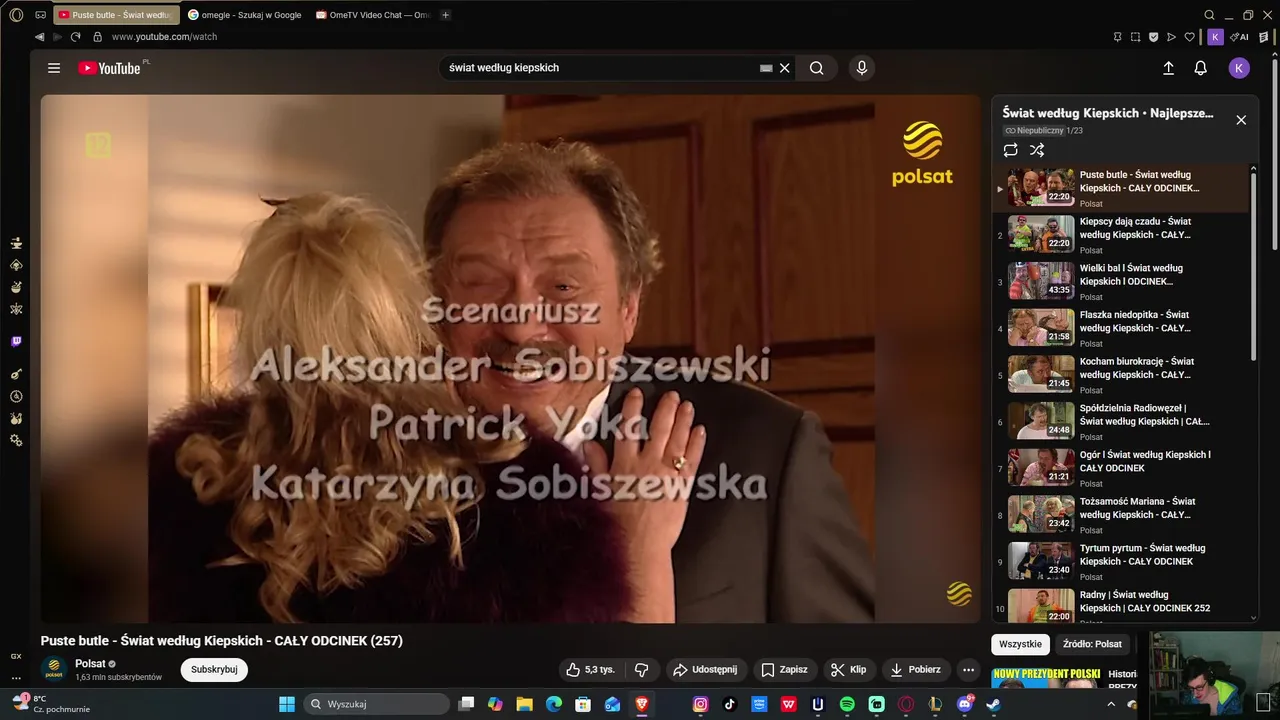Image resolution: width=1280 pixels, height=720 pixels.
Task: Click the Udostępnij share button
Action: pos(705,669)
